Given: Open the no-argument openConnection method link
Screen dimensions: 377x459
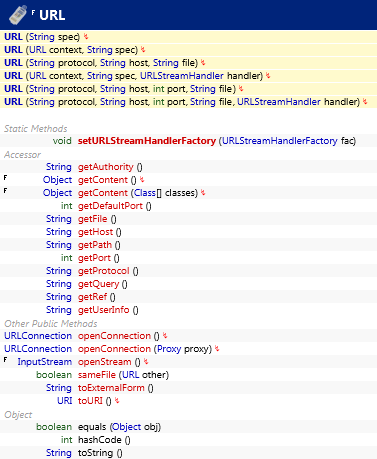Looking at the screenshot, I should (x=114, y=336).
